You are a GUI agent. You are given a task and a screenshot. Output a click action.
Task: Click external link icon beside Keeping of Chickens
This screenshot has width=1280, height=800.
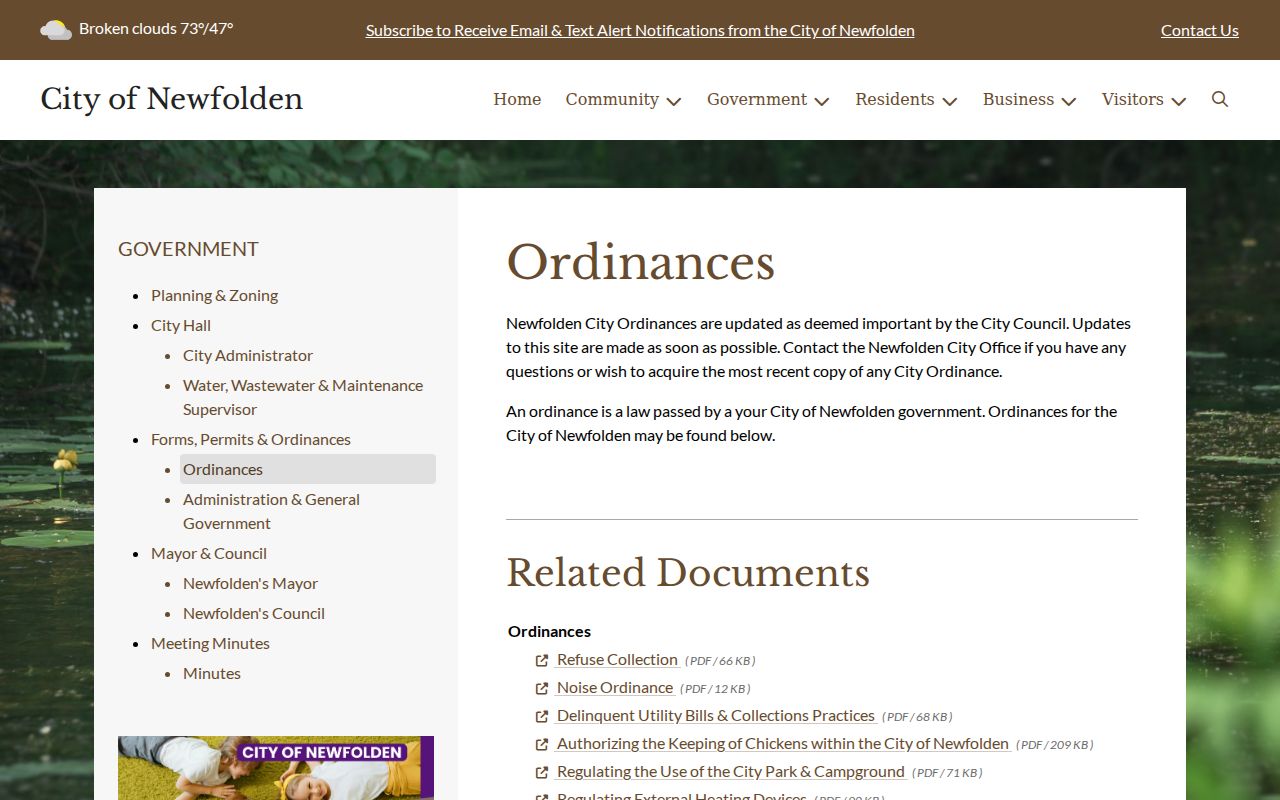coord(542,744)
